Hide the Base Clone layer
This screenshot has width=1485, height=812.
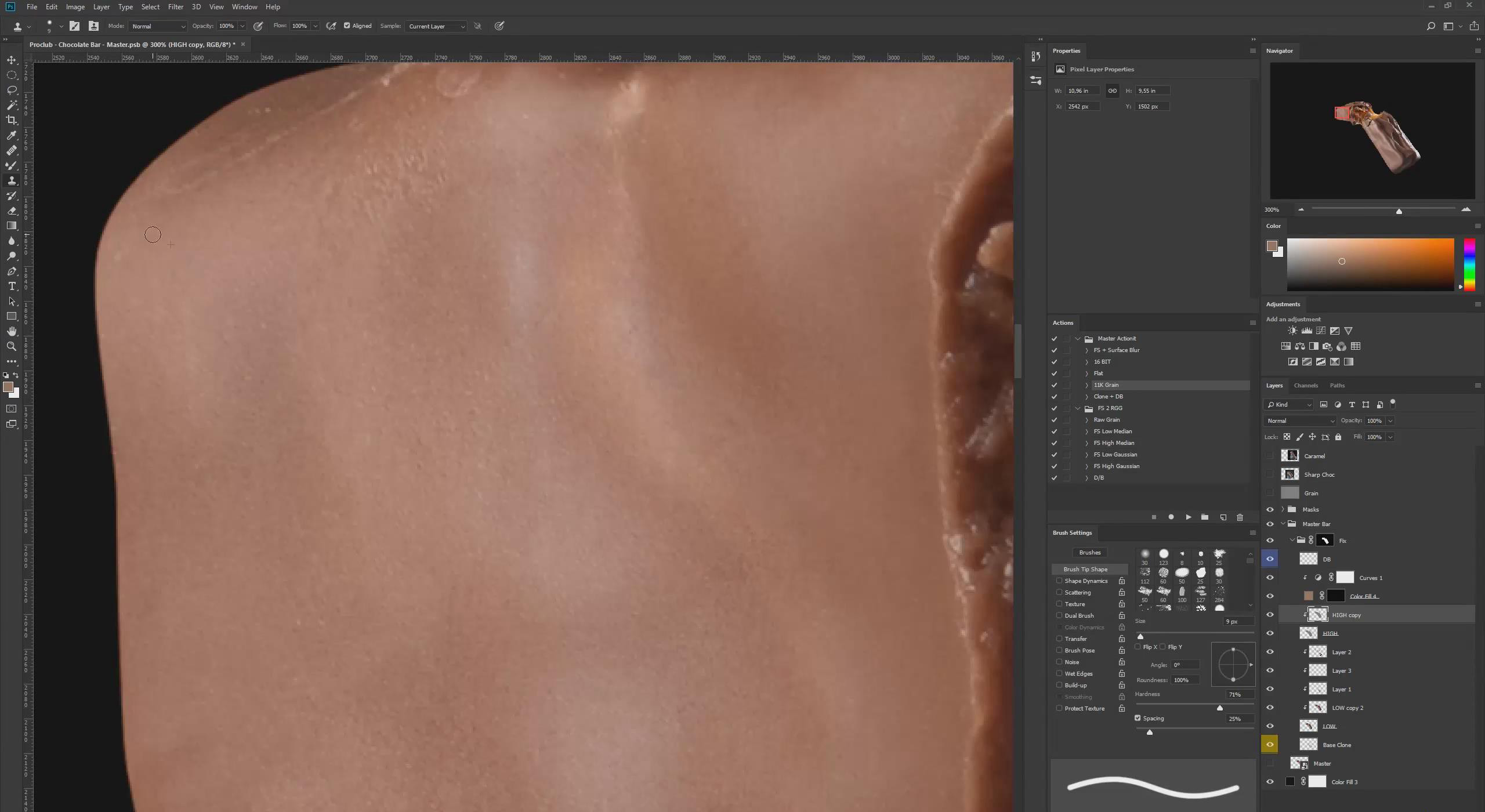tap(1270, 745)
